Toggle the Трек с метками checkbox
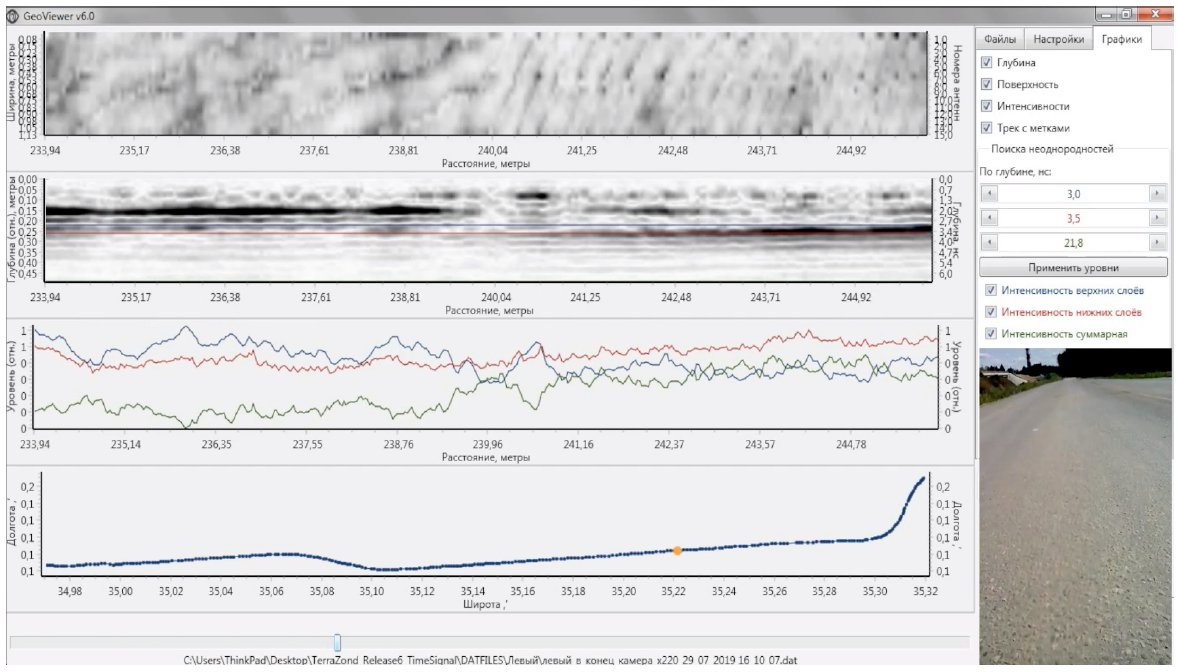This screenshot has width=1178, height=672. (x=988, y=128)
